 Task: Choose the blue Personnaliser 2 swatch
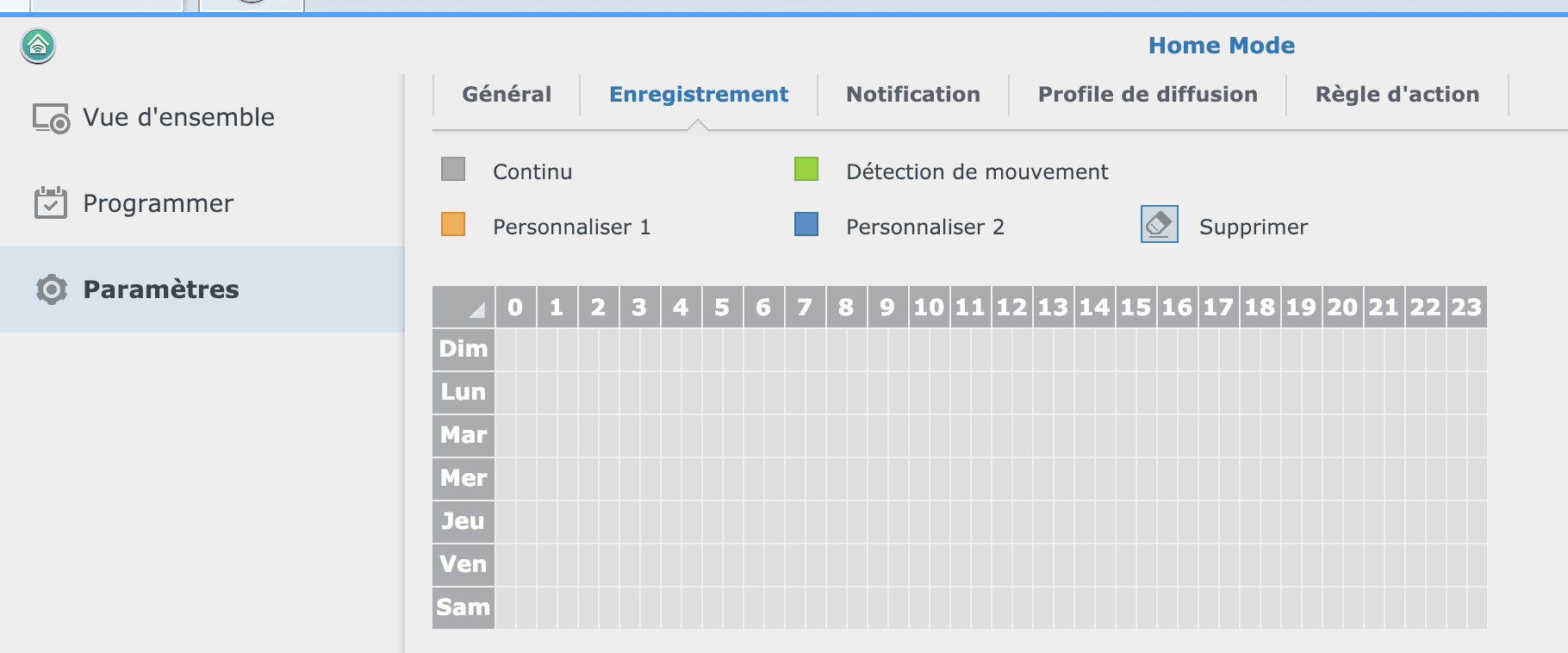806,225
